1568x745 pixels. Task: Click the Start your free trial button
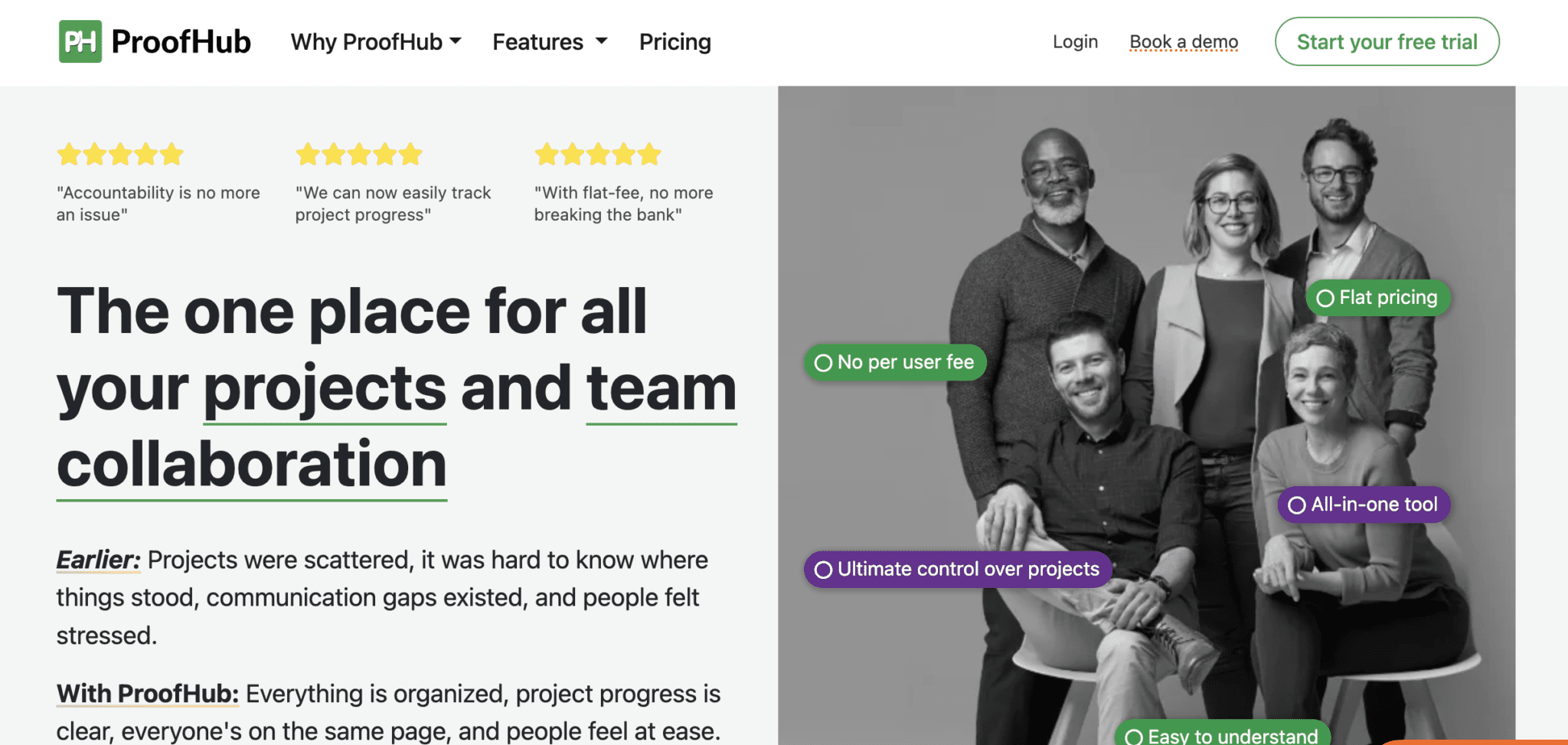(x=1387, y=42)
